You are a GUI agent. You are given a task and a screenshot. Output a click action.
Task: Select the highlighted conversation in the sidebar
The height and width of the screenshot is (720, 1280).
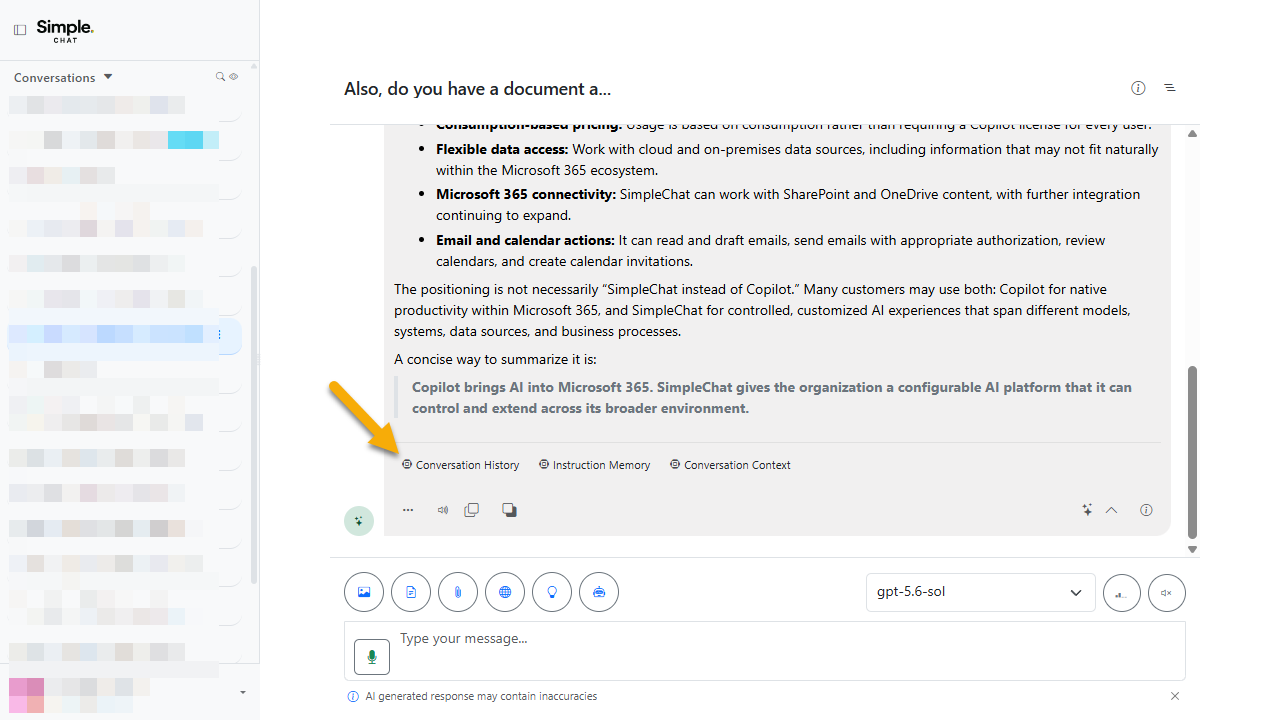click(124, 335)
